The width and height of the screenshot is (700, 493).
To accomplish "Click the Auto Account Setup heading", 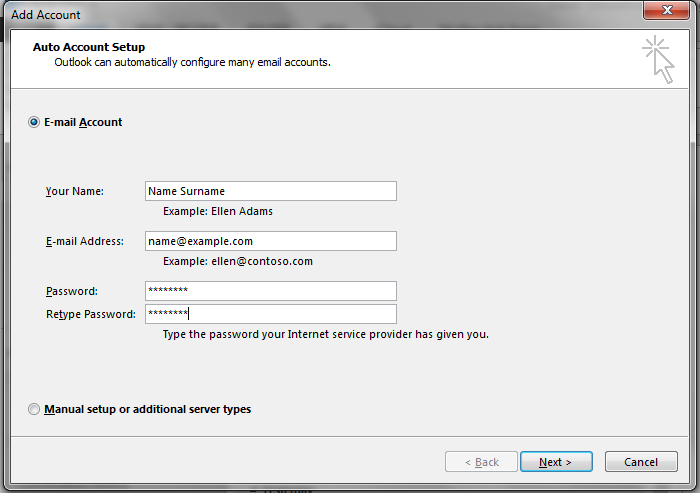I will [89, 47].
